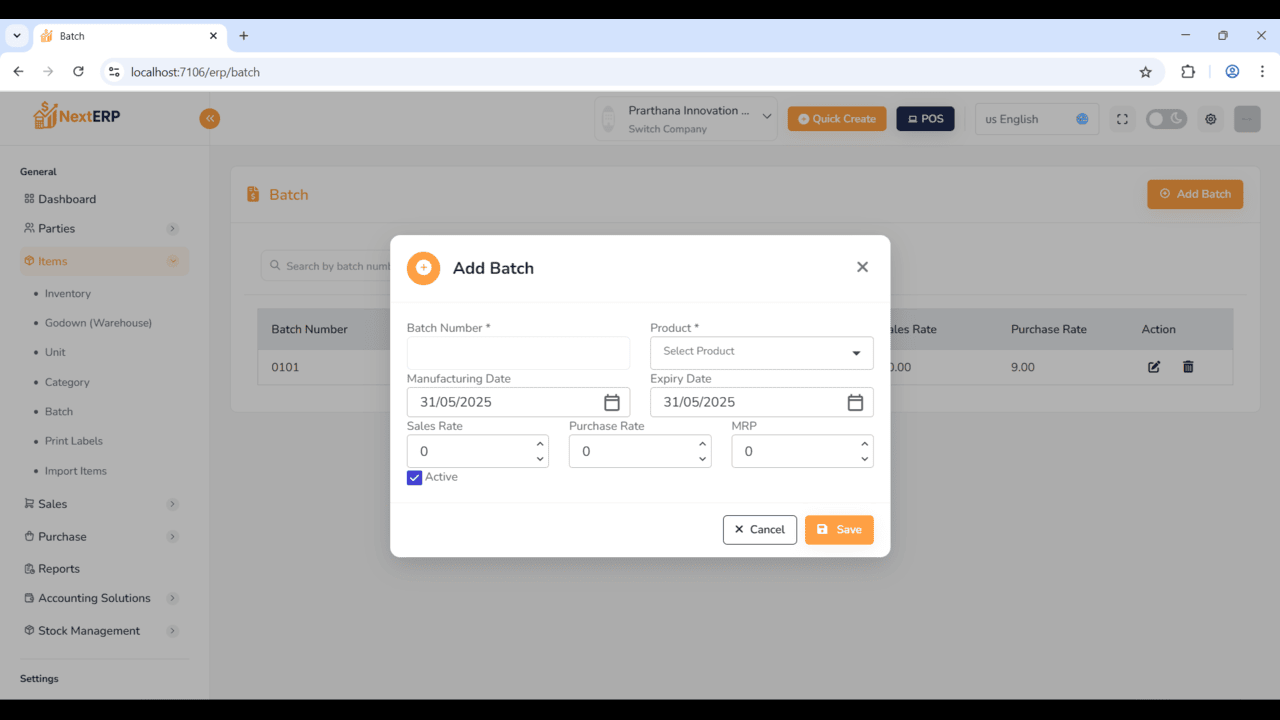Click the edit icon for batch 0101
This screenshot has height=720, width=1280.
pos(1154,367)
